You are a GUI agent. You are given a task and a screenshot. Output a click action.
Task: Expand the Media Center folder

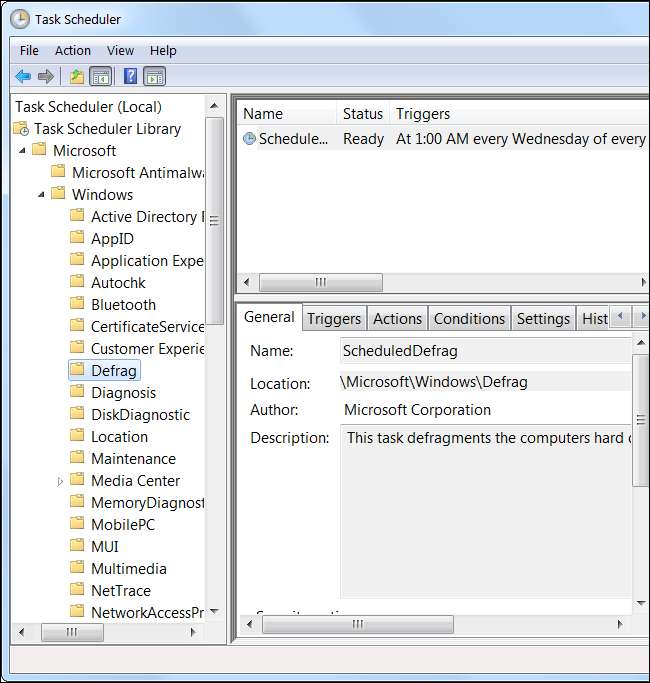pyautogui.click(x=60, y=481)
